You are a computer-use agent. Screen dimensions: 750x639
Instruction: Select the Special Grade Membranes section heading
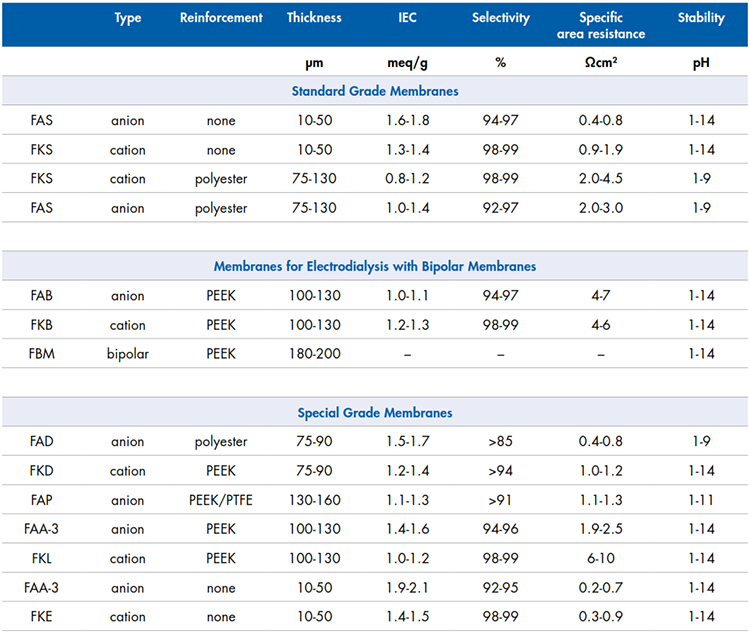(375, 412)
